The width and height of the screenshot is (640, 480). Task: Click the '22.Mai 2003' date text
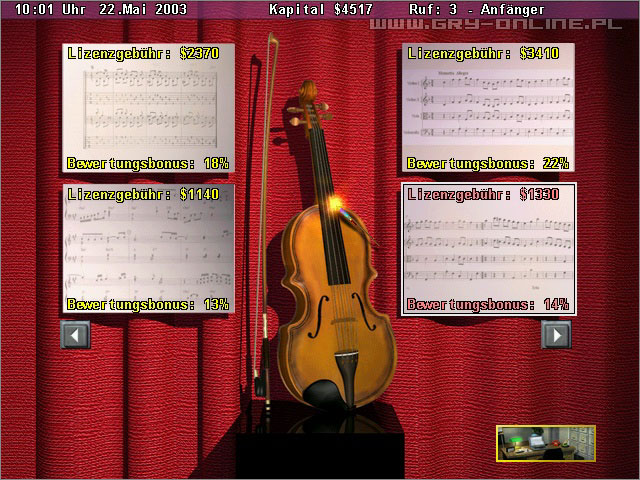point(143,9)
